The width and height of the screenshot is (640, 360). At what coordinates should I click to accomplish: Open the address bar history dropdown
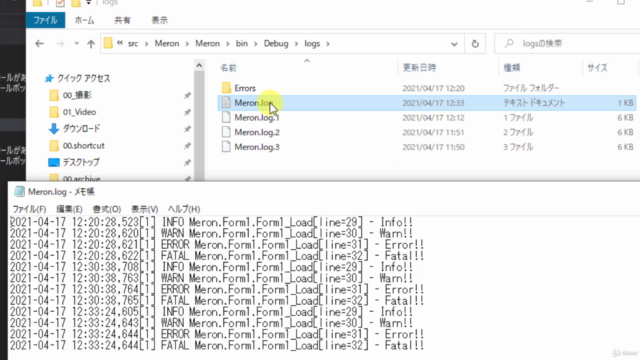click(x=454, y=44)
